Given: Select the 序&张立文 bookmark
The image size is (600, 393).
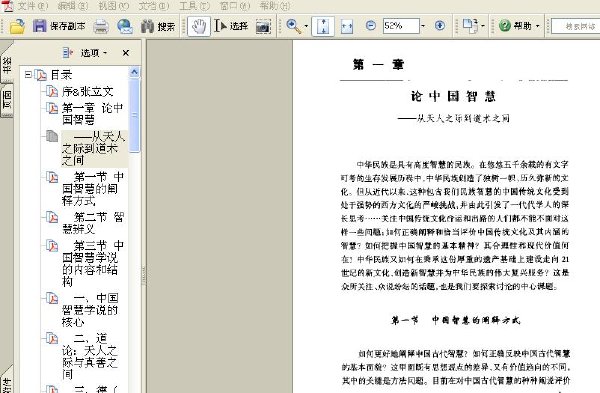Looking at the screenshot, I should (88, 91).
